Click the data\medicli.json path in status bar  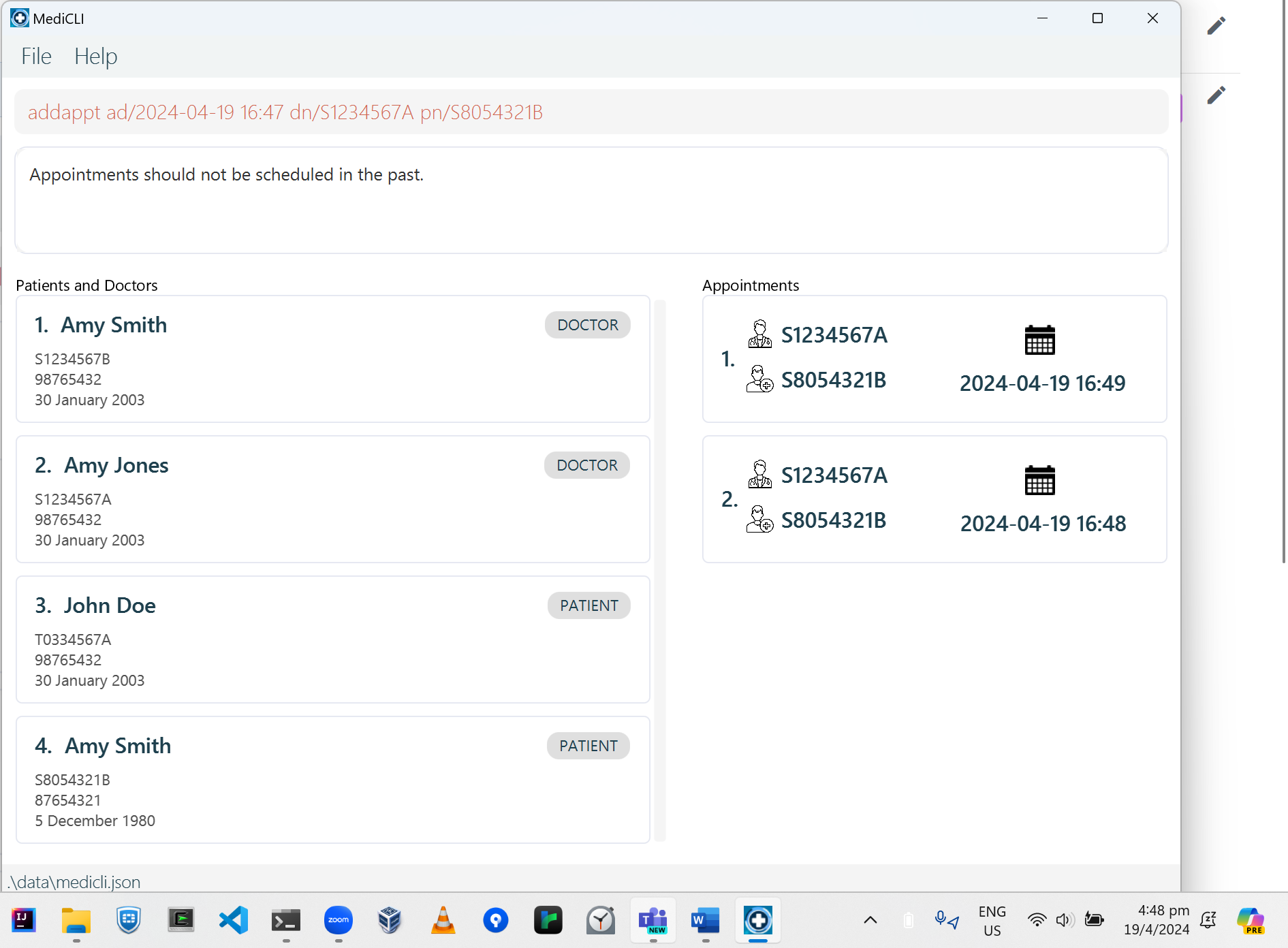(x=74, y=882)
